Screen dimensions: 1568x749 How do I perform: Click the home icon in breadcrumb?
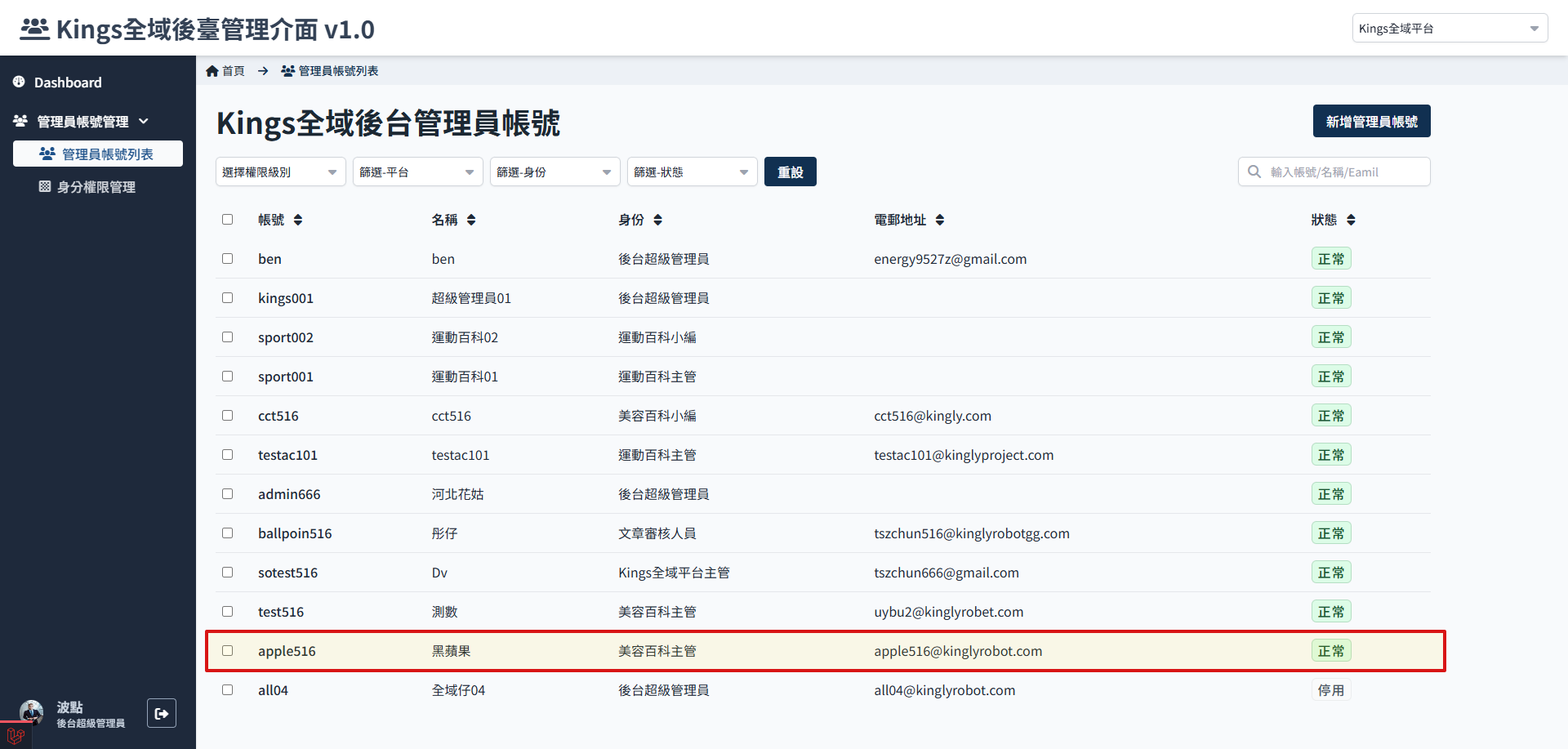point(212,71)
